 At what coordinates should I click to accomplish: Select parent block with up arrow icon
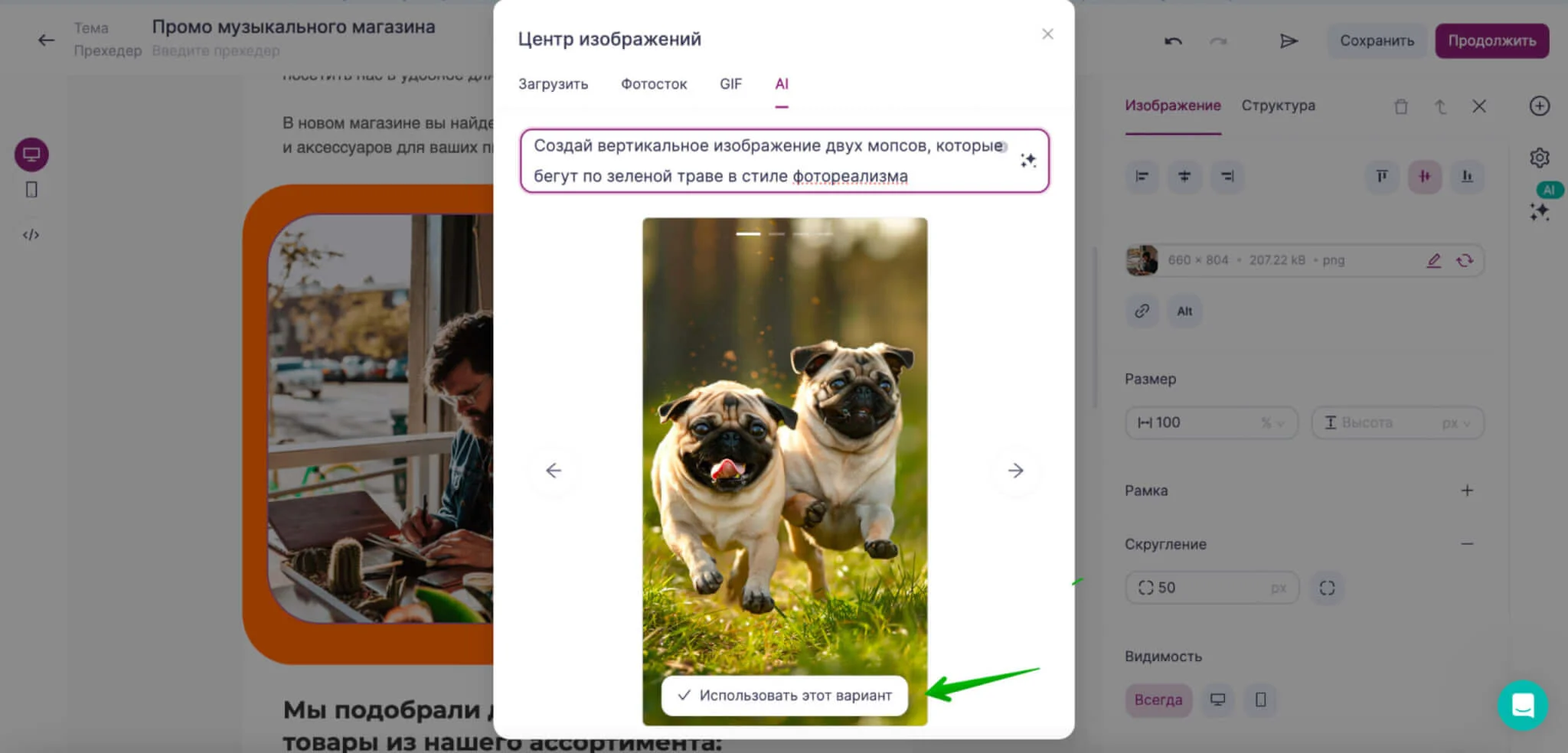1440,106
